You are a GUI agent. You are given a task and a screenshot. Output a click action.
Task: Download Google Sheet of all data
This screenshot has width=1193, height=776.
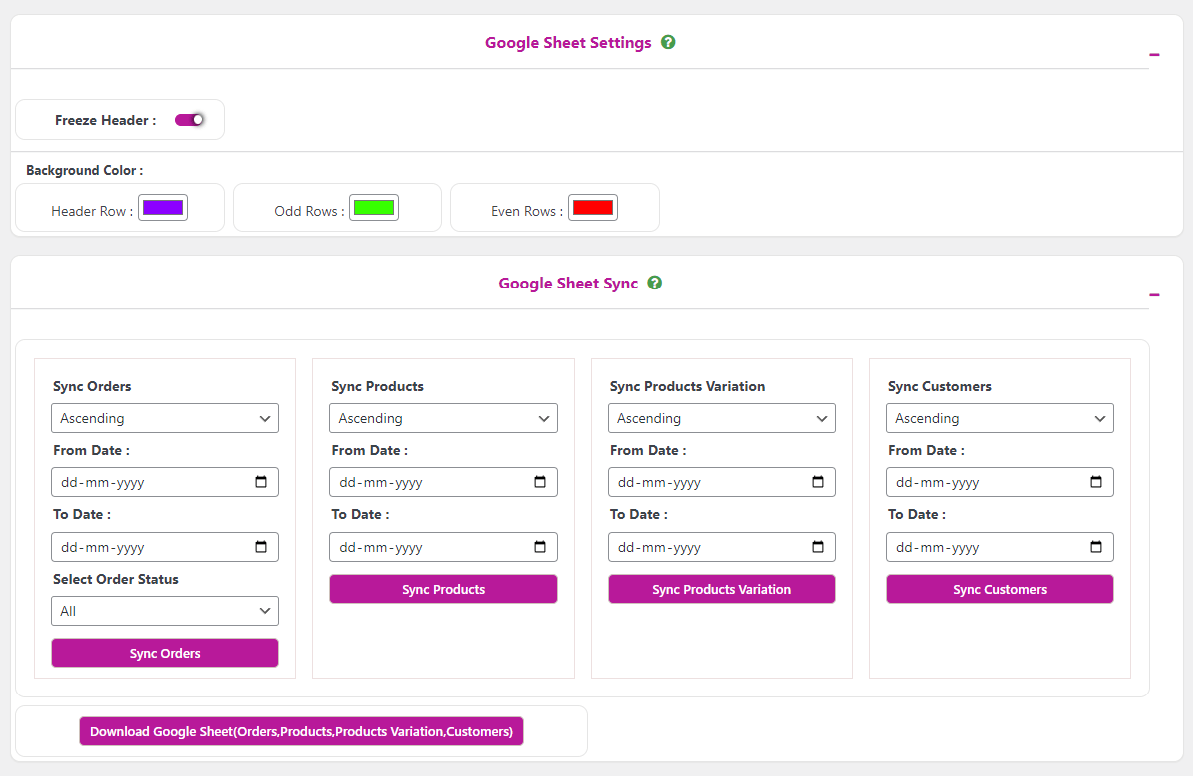301,731
